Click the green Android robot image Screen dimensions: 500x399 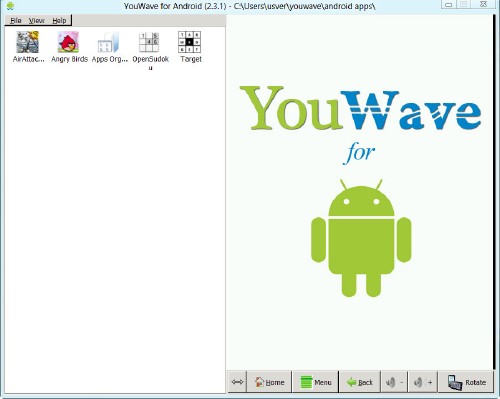361,238
